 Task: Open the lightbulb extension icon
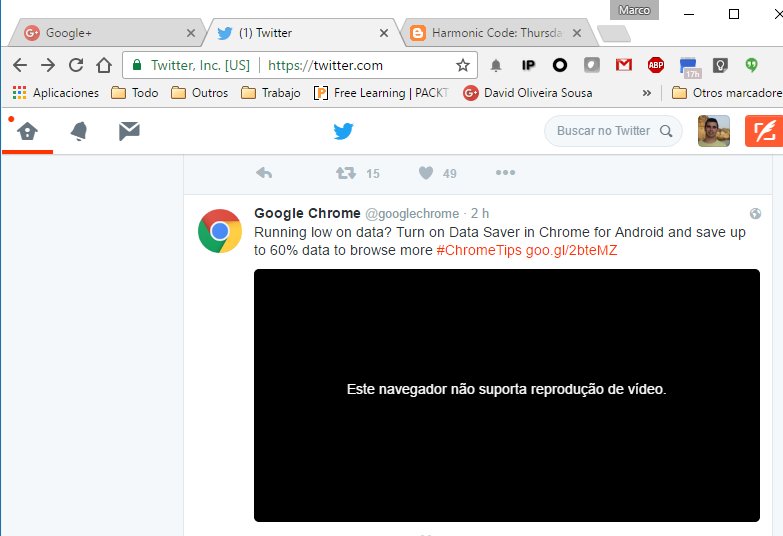tap(720, 65)
